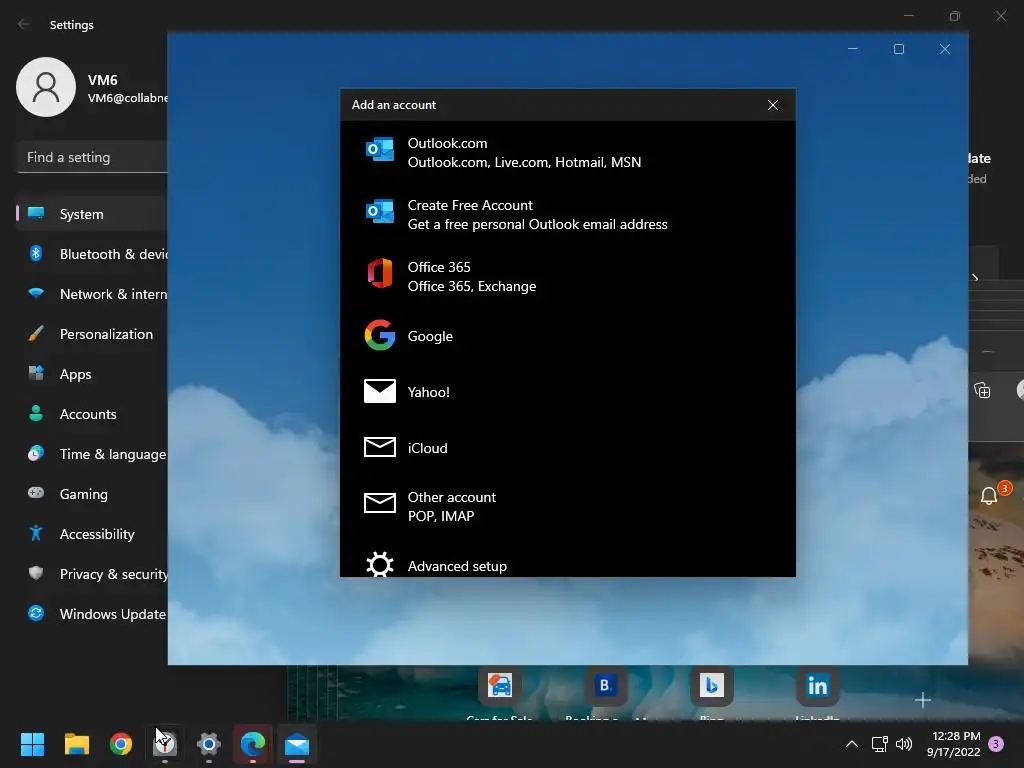Open Microsoft Edge from taskbar

(x=253, y=744)
